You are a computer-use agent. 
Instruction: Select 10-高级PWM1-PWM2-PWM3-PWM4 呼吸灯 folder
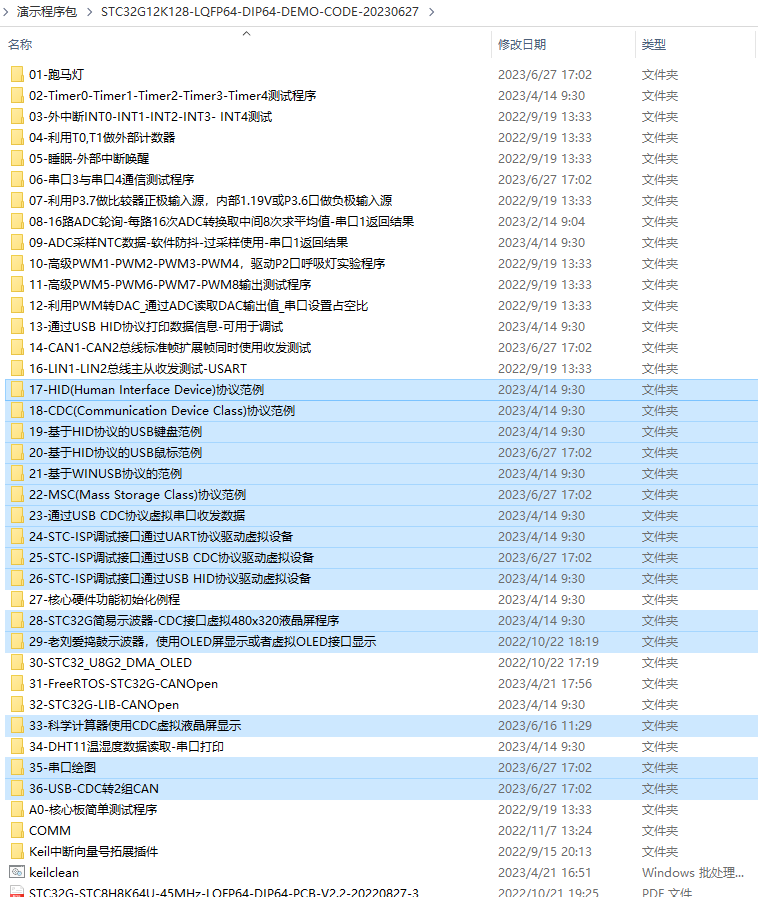click(207, 263)
